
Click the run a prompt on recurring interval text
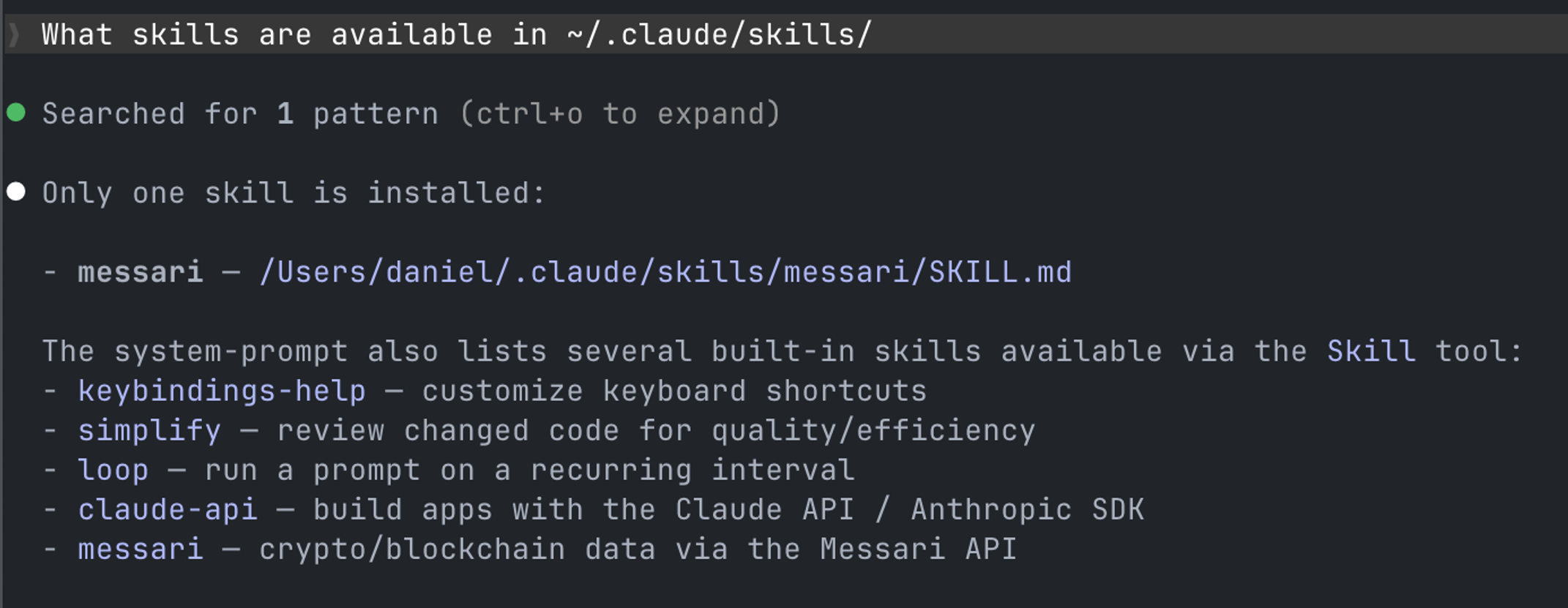(x=529, y=470)
